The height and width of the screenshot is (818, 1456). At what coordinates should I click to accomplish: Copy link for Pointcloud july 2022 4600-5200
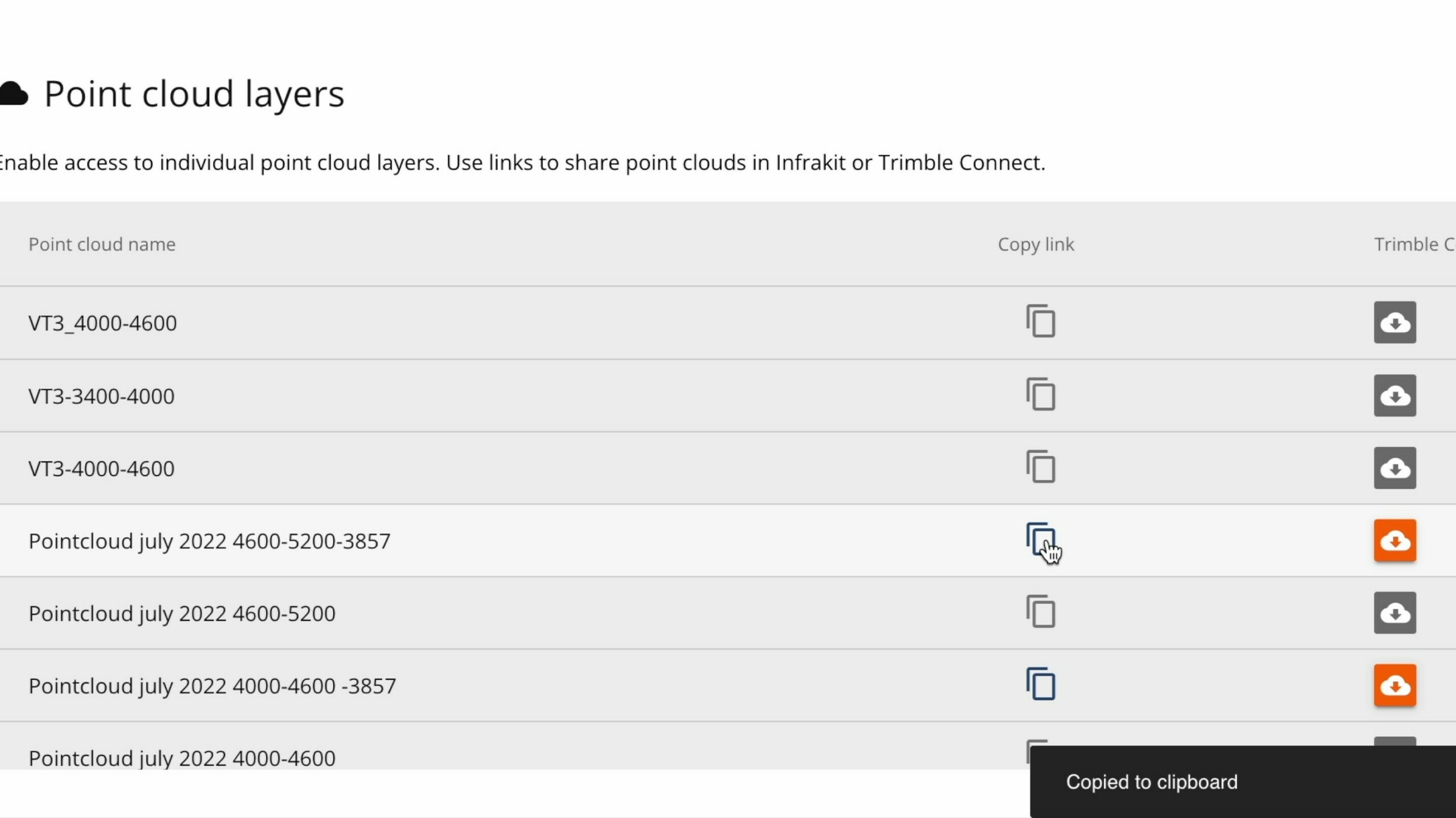[1040, 612]
